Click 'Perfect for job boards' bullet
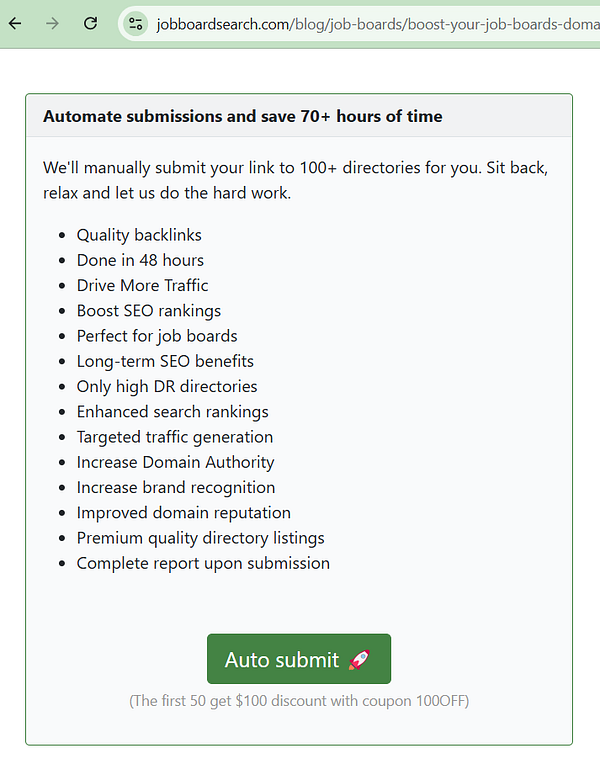Screen dimensions: 600x769 click(156, 336)
